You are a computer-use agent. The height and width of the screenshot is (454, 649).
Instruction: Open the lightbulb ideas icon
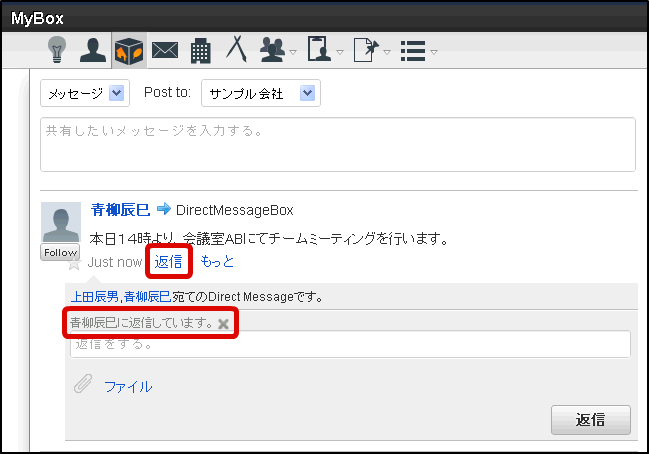(57, 49)
